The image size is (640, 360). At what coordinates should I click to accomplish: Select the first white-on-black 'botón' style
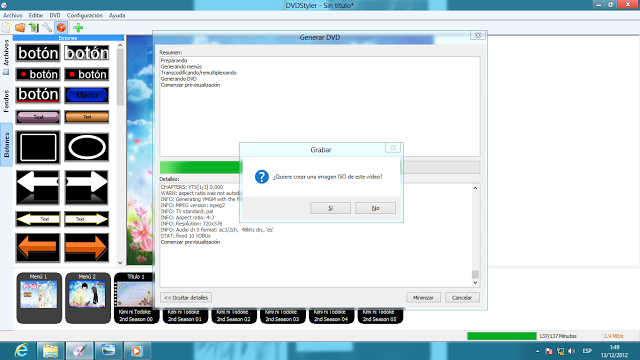point(38,53)
